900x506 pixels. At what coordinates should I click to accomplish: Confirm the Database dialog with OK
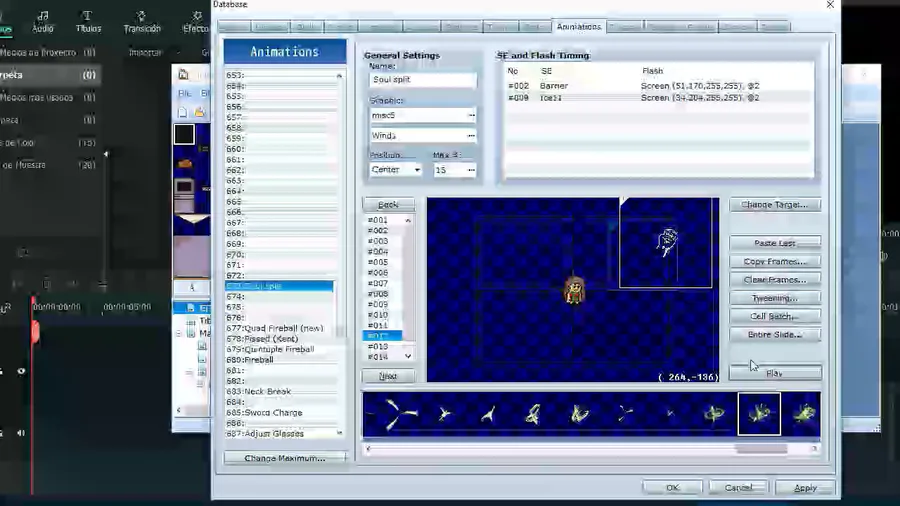click(x=672, y=488)
